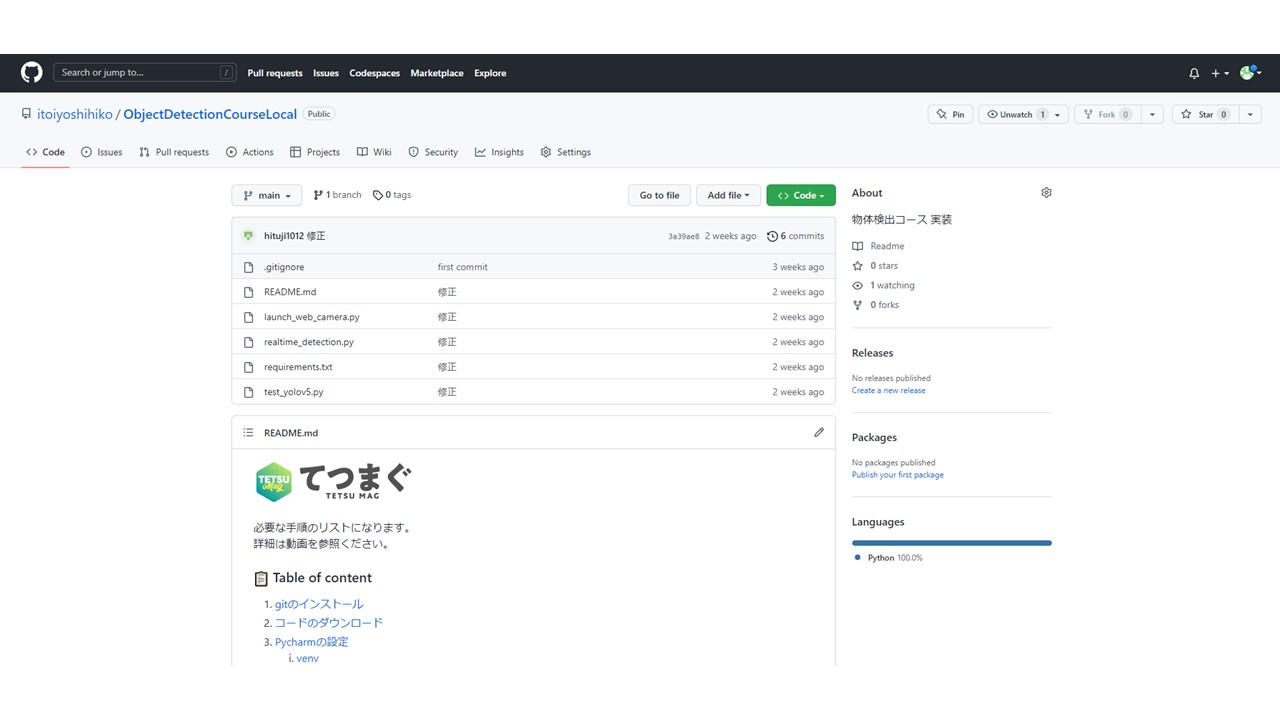Viewport: 1280px width, 720px height.
Task: Click the About section settings gear
Action: [x=1046, y=193]
